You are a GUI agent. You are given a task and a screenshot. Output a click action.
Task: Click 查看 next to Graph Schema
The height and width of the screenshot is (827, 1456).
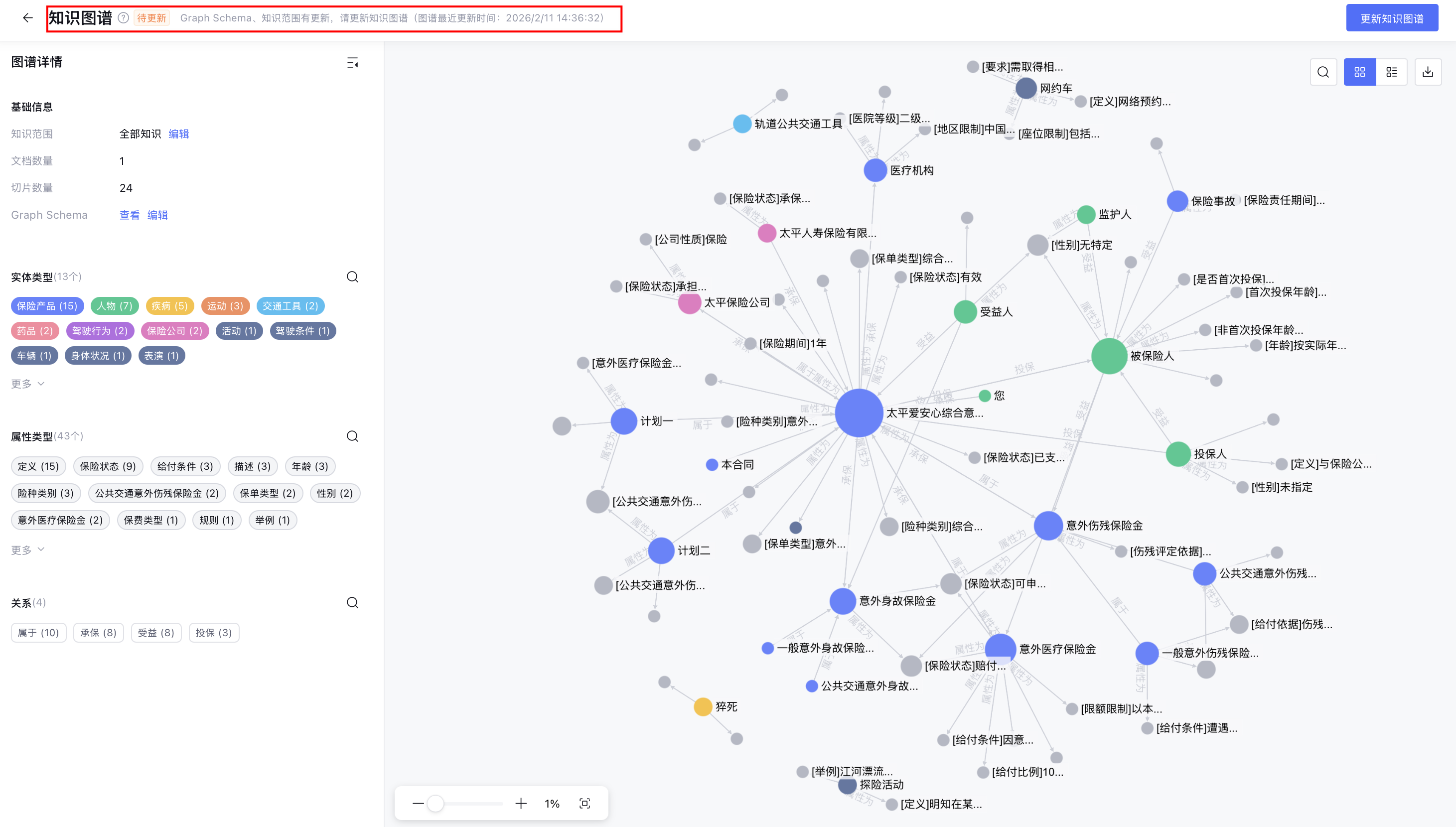click(129, 215)
